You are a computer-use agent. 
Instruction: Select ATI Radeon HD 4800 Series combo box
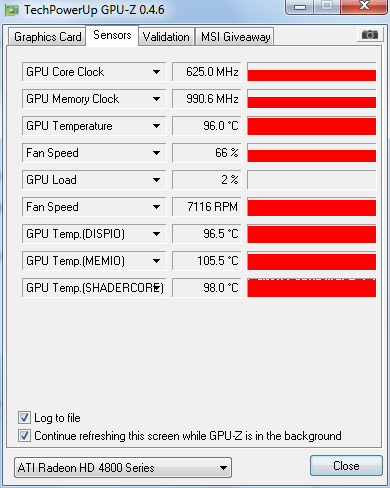(x=123, y=468)
